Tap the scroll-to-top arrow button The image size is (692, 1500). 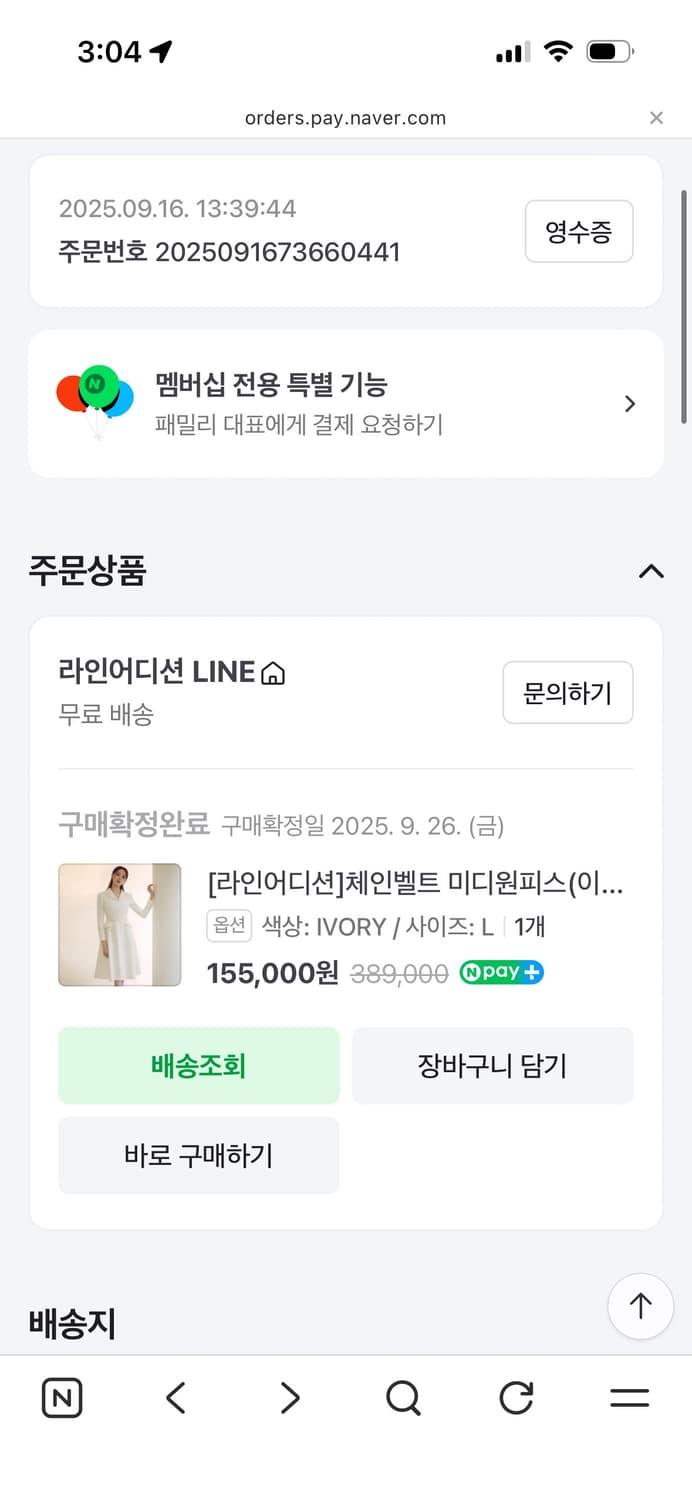pos(640,1306)
